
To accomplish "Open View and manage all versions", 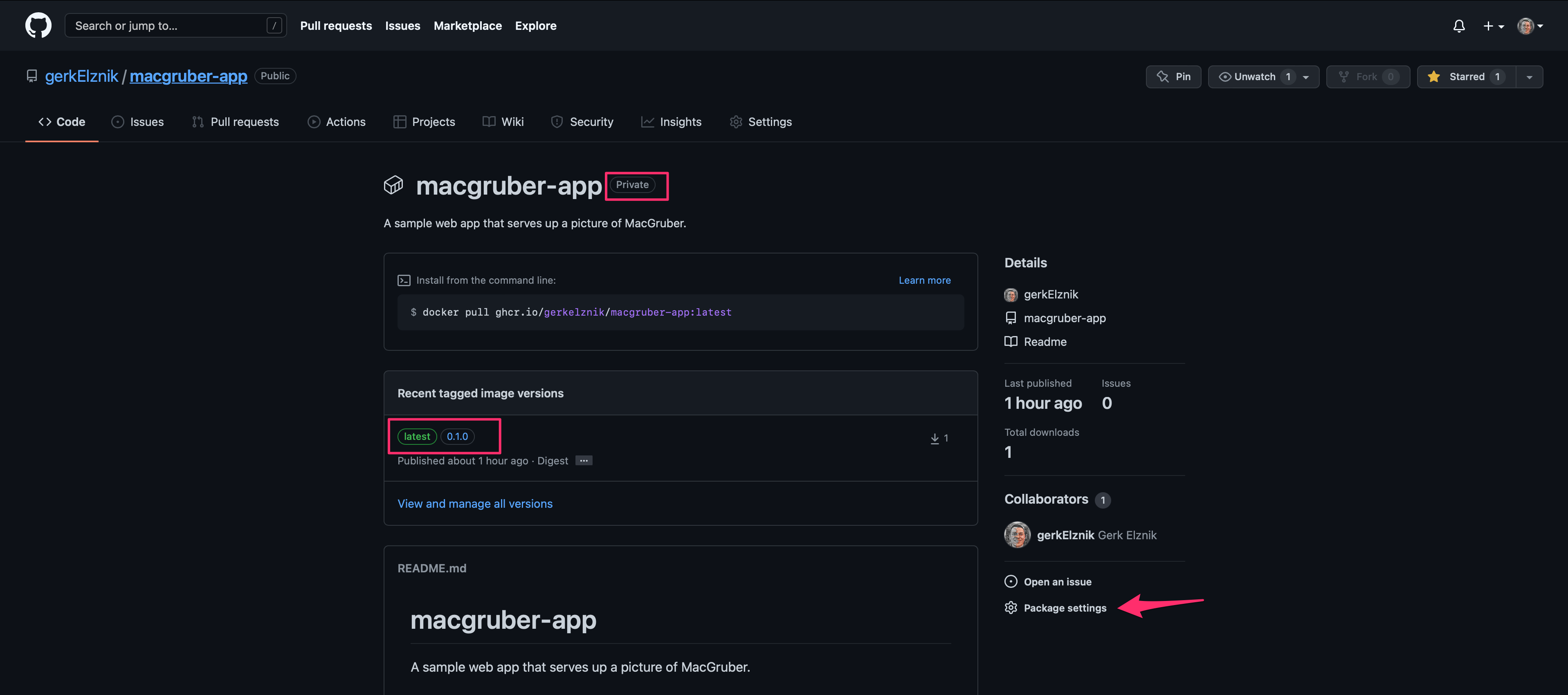I will [475, 503].
